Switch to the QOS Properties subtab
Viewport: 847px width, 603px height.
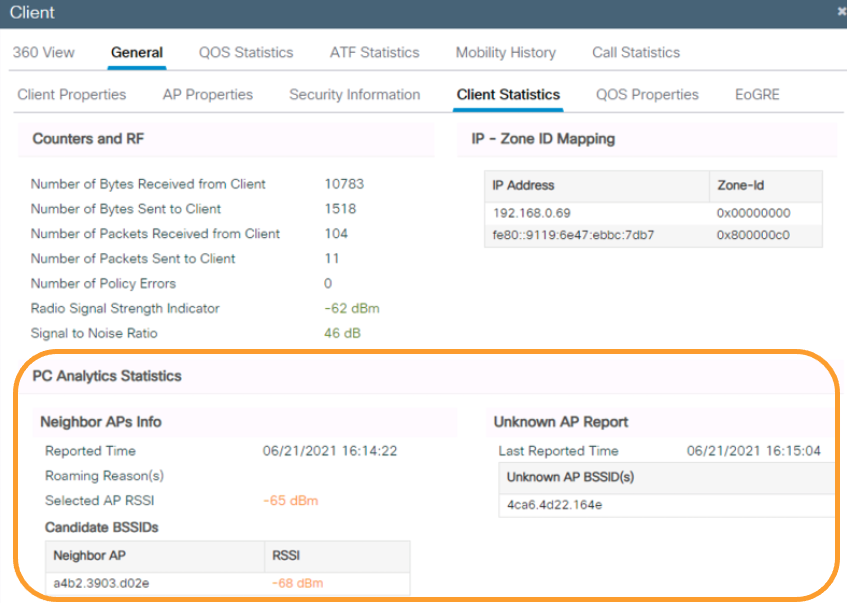(x=647, y=94)
